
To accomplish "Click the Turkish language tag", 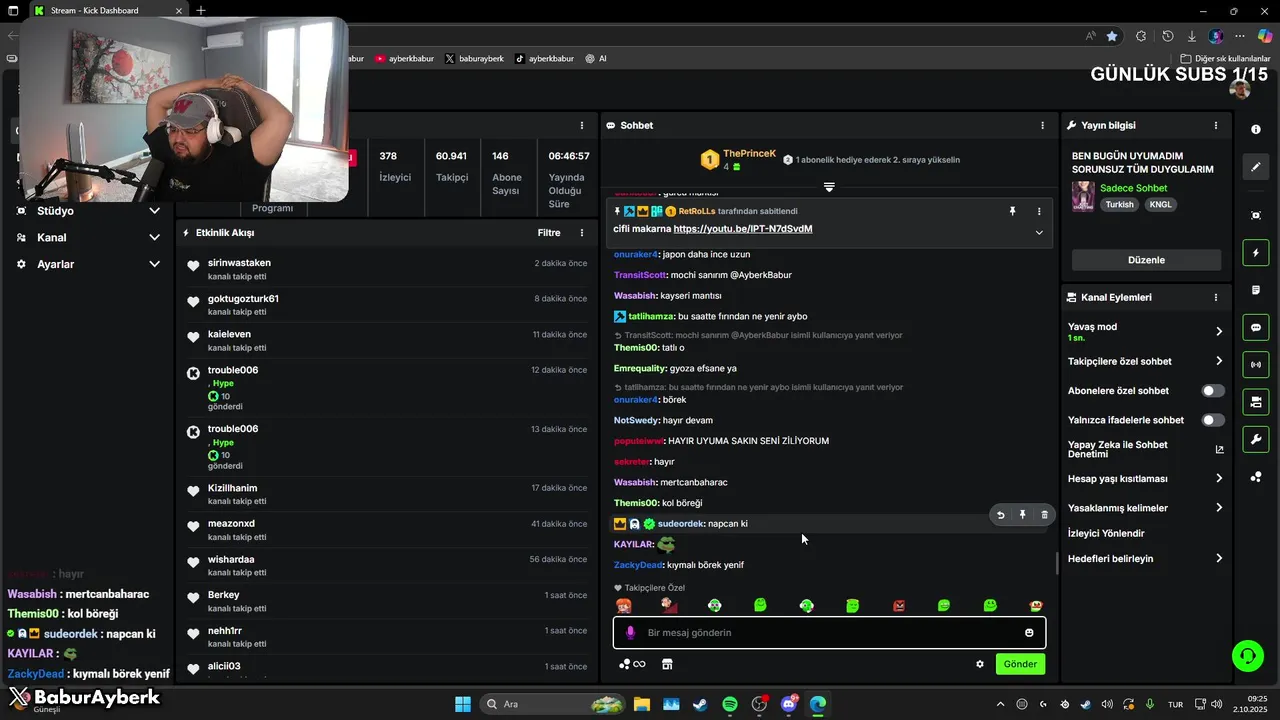I will click(1120, 204).
